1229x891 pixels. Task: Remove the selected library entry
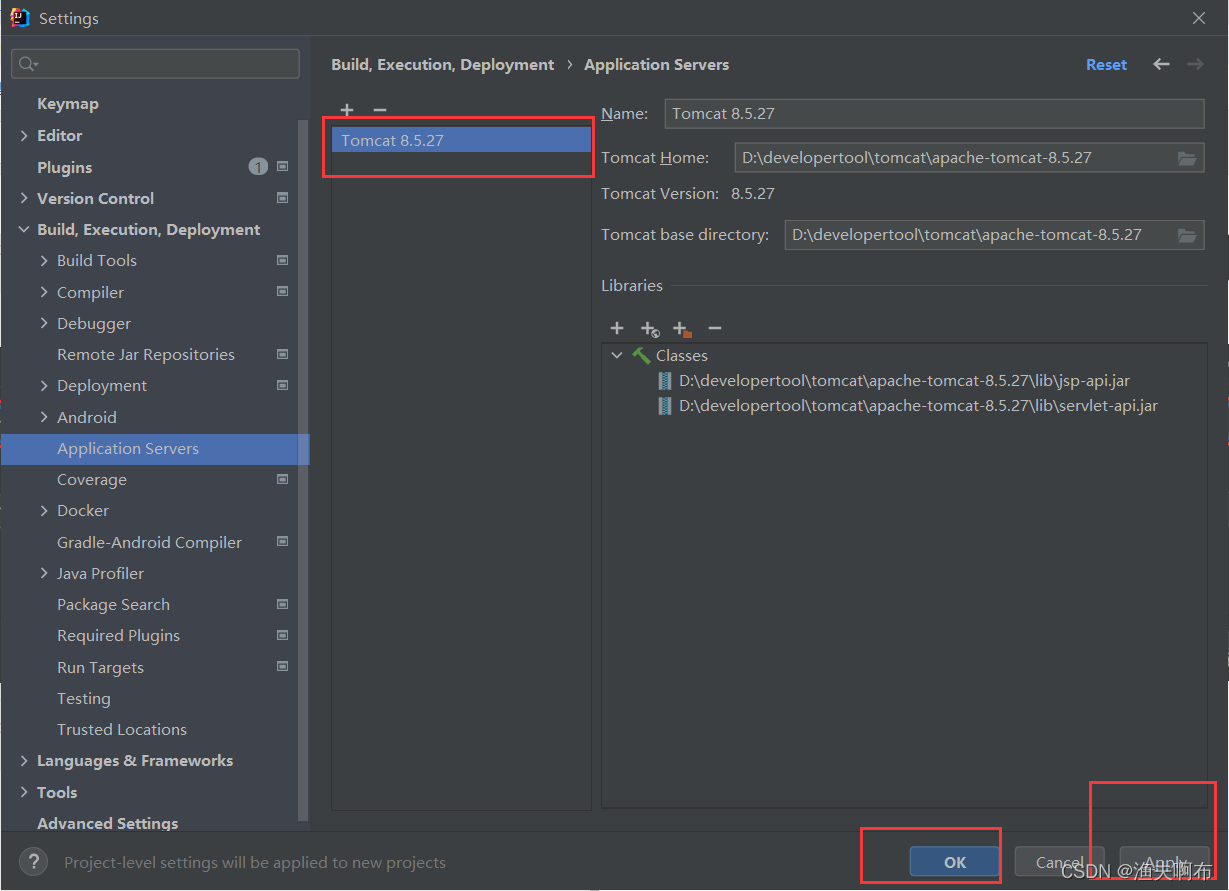(x=714, y=328)
